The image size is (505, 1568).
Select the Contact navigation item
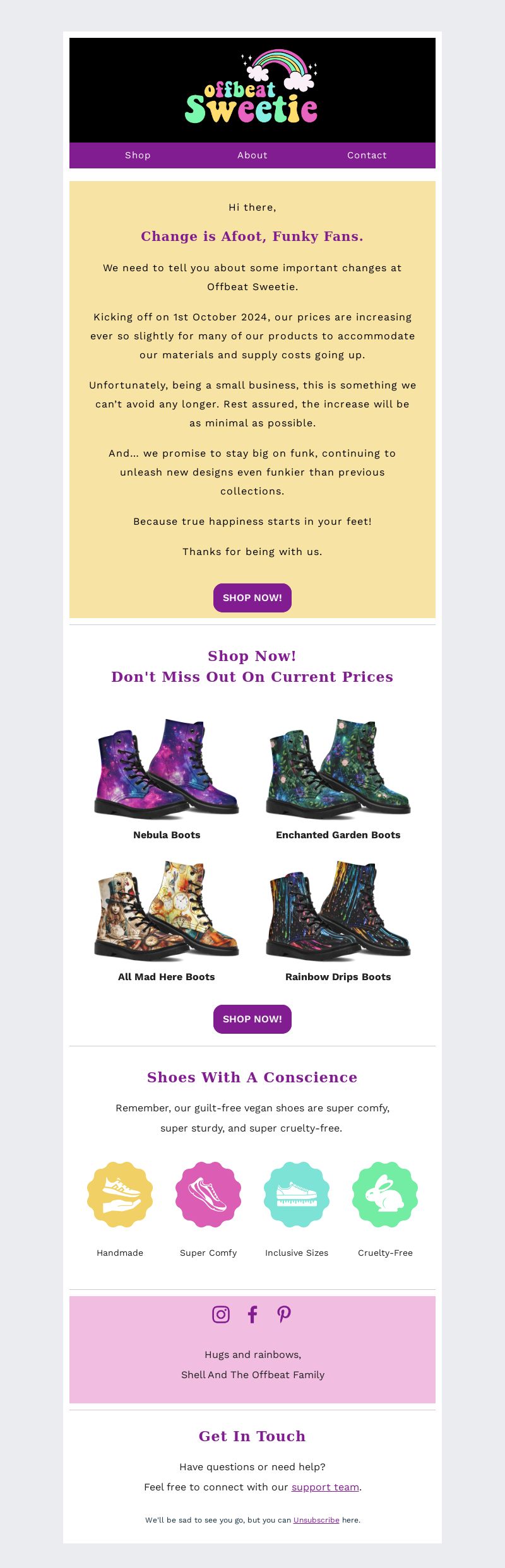[367, 155]
